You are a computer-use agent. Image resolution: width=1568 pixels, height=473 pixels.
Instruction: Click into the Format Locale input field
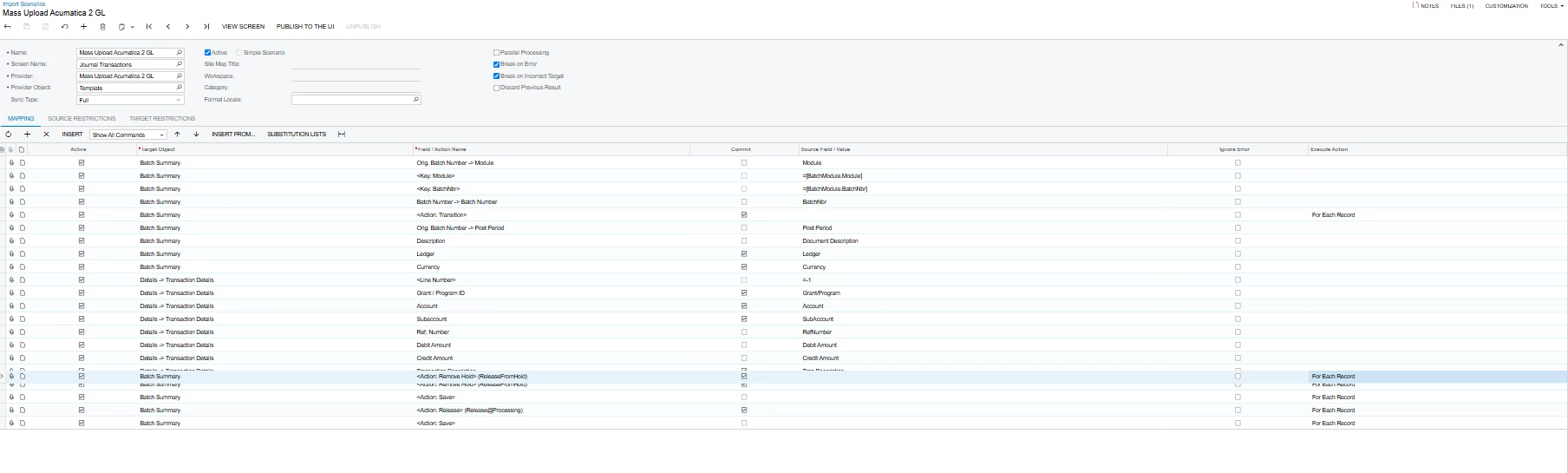tap(351, 100)
